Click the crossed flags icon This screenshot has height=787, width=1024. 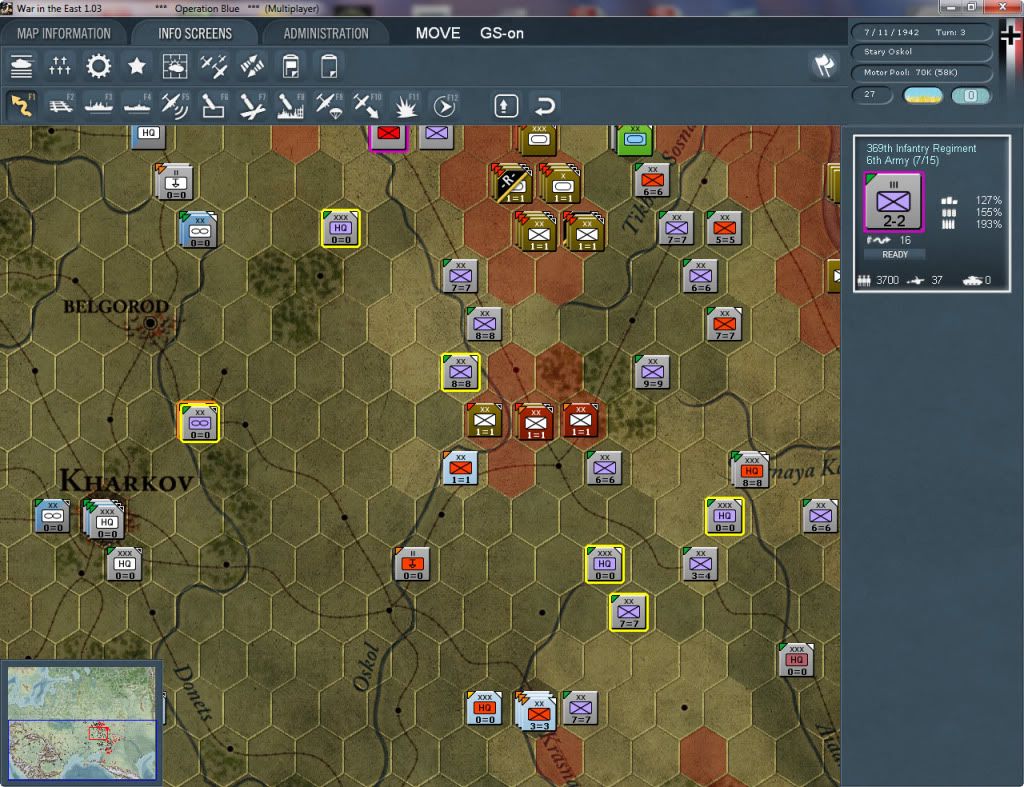click(824, 65)
